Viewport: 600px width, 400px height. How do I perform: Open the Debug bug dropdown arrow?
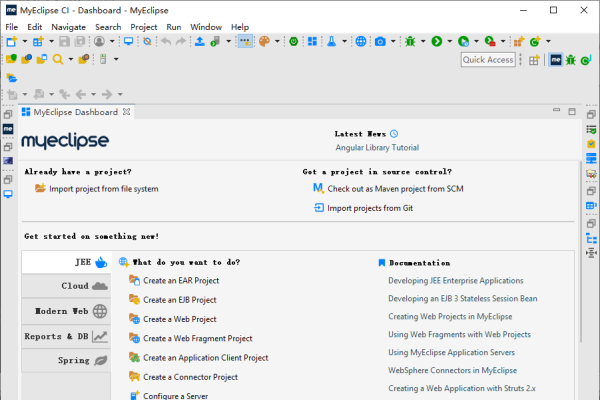coord(423,41)
